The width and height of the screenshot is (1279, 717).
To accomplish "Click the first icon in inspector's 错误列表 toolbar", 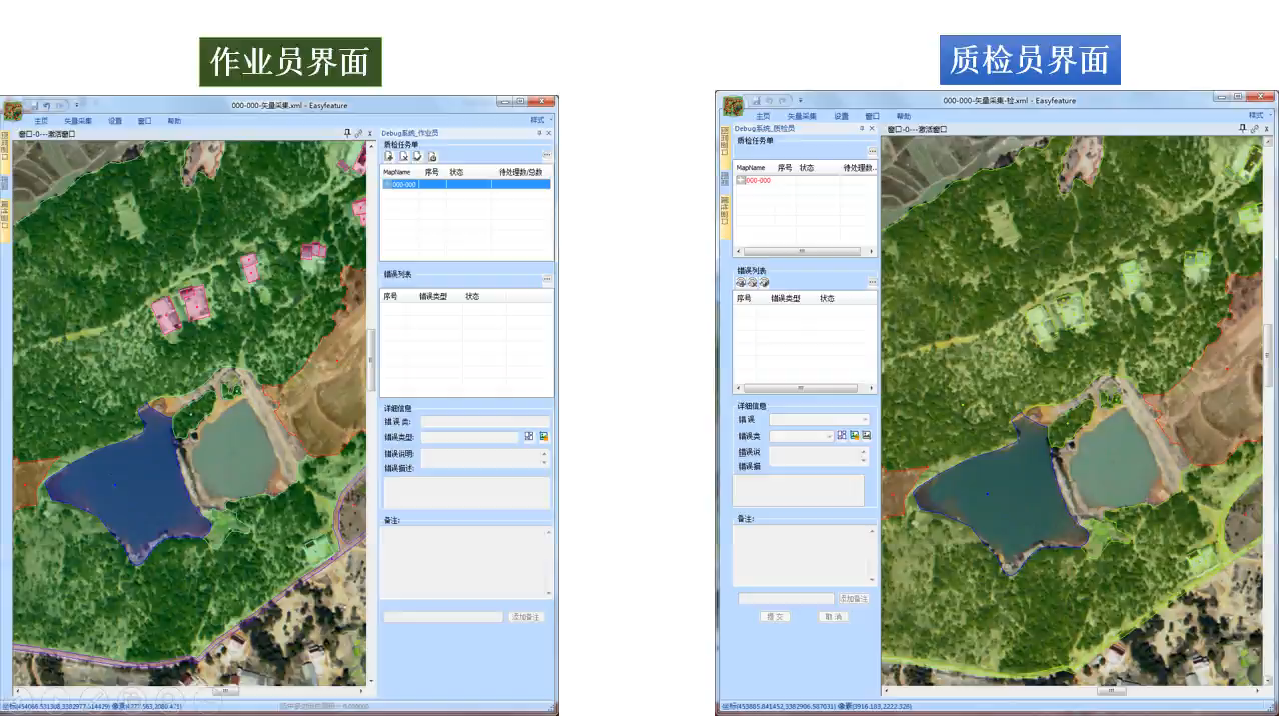I will (x=741, y=283).
